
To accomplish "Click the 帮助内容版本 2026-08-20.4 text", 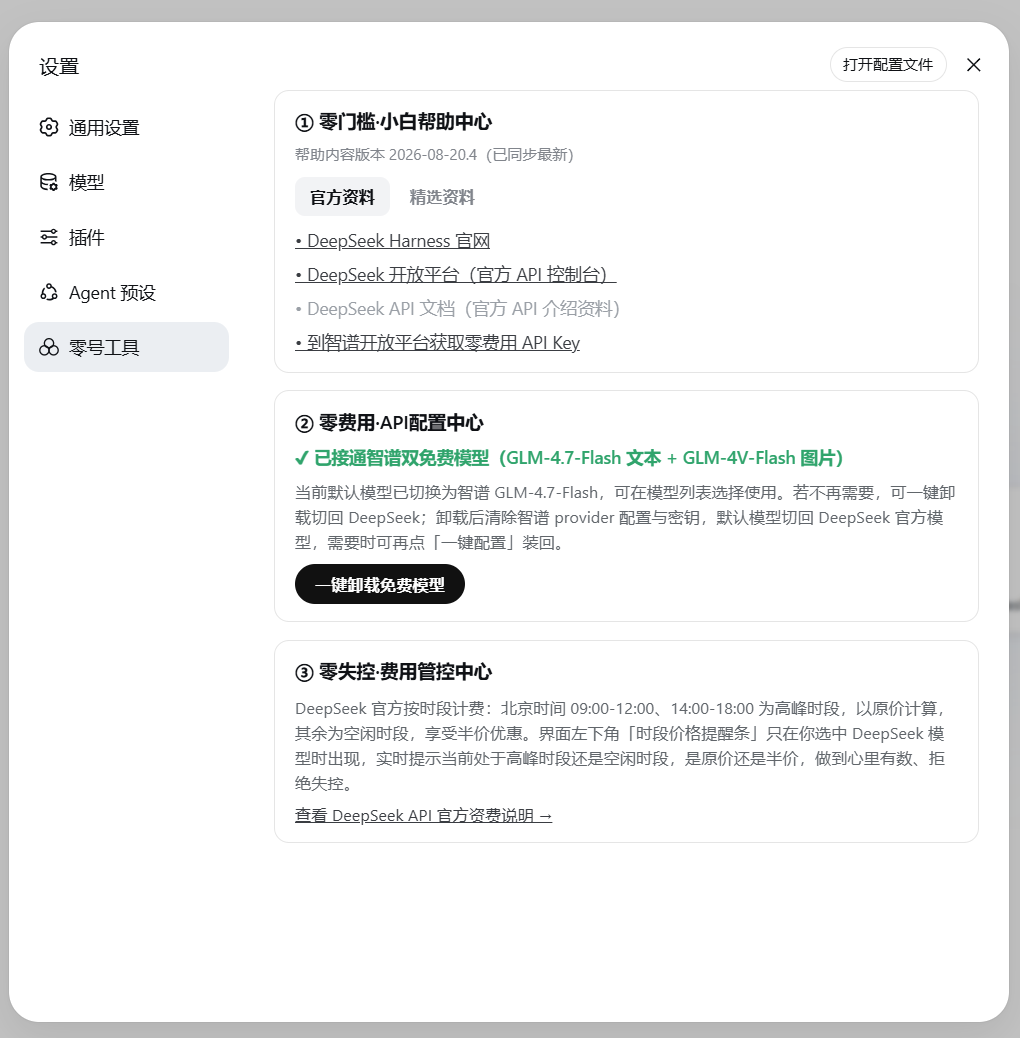I will 434,155.
